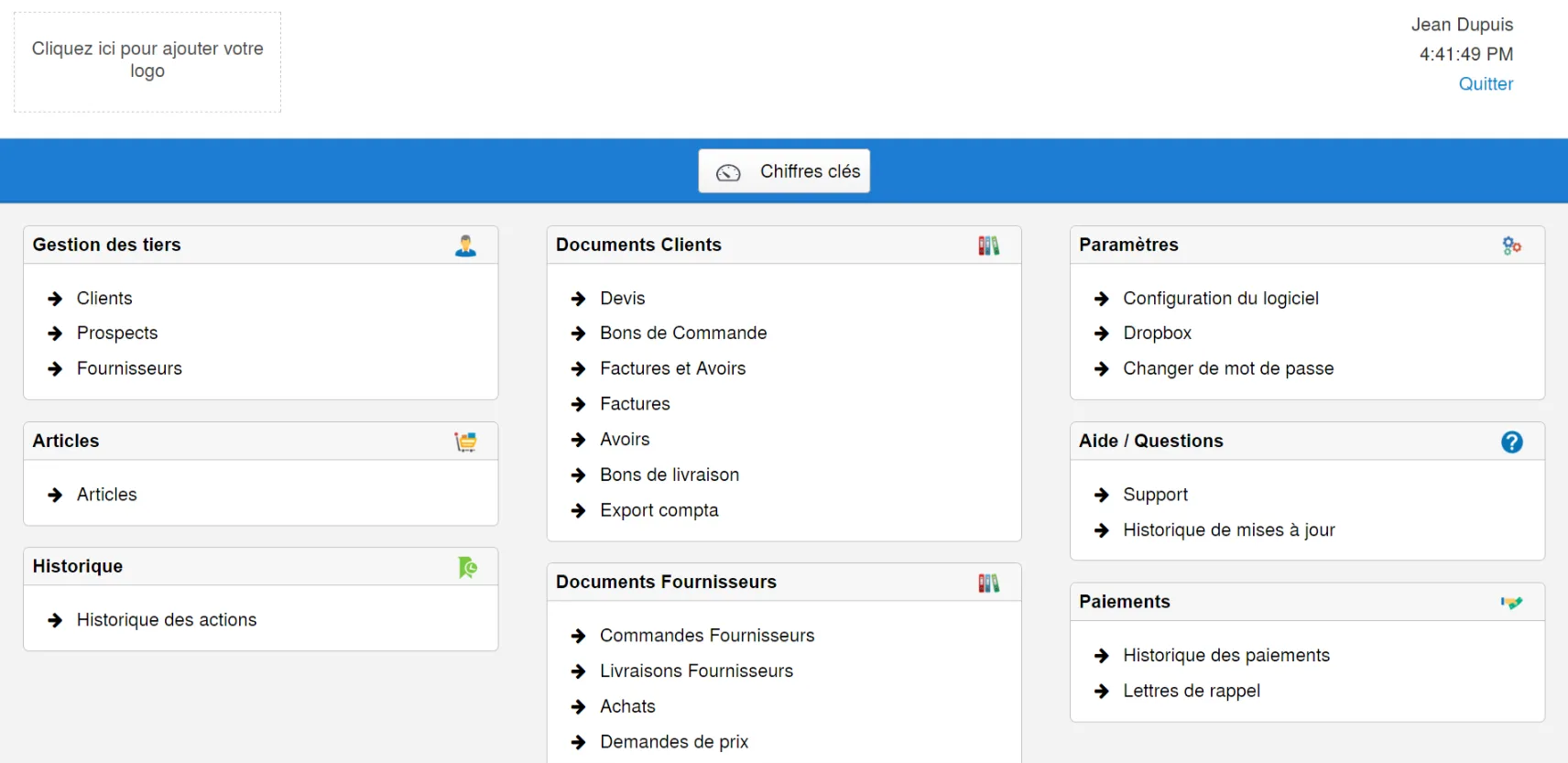
Task: Open Factures et Avoirs
Action: click(x=673, y=368)
